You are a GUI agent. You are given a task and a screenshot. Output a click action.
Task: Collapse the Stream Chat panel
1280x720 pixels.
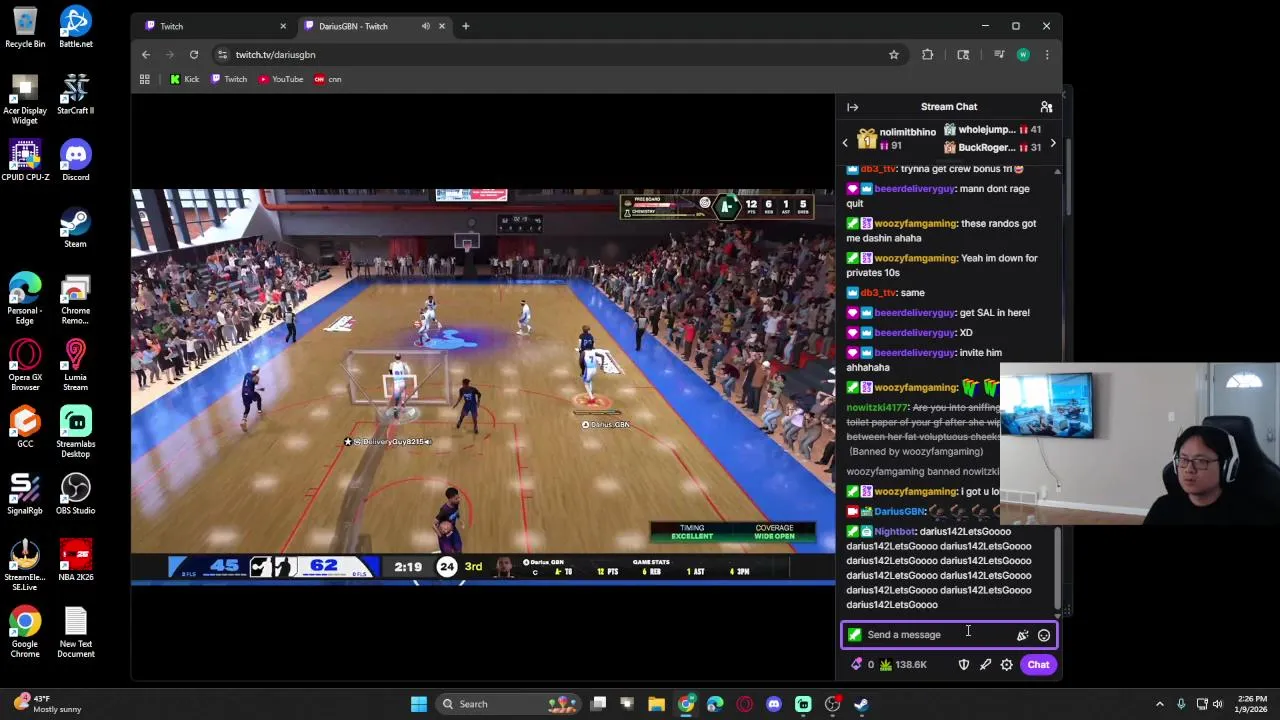pos(852,107)
